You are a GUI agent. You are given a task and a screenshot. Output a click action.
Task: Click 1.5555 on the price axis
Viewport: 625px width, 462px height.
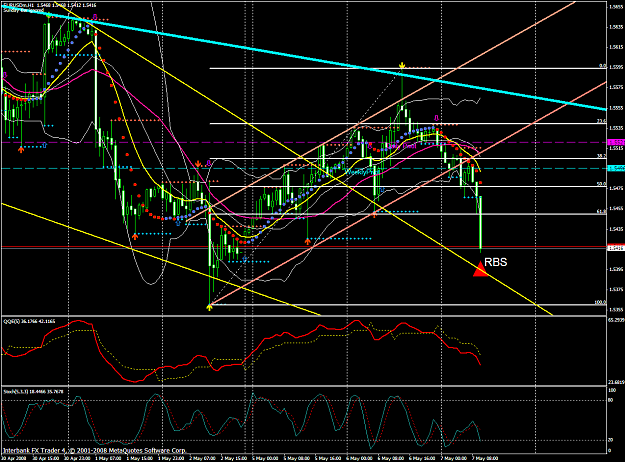pyautogui.click(x=617, y=108)
